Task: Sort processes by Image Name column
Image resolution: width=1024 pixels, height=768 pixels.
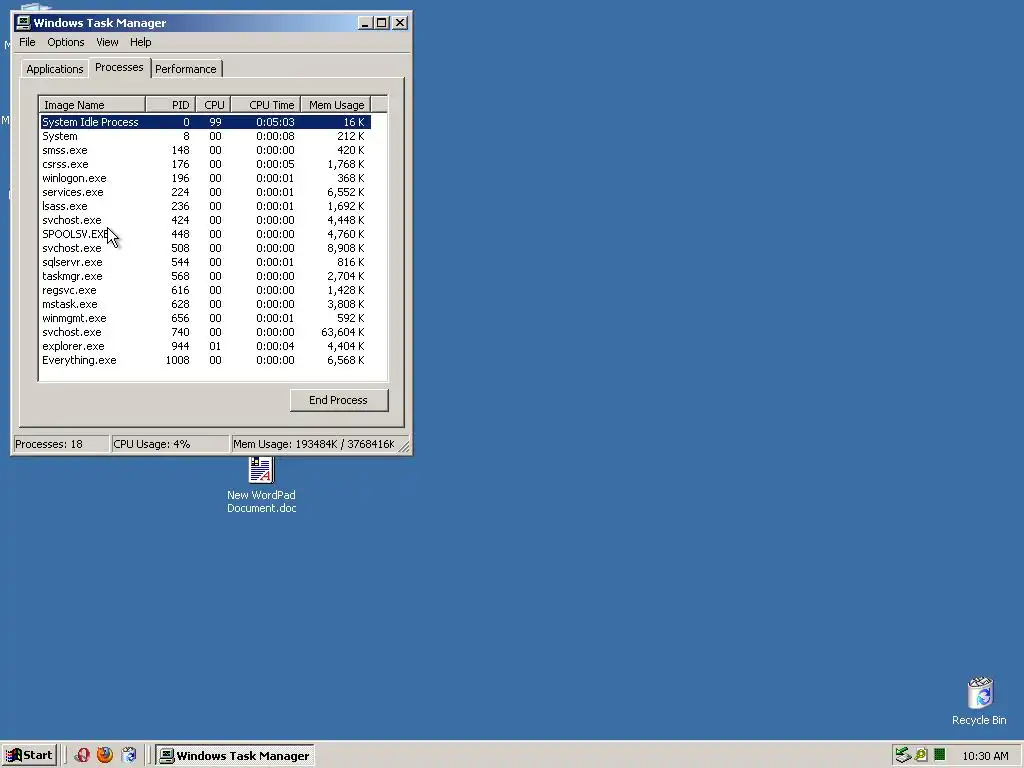Action: 92,104
